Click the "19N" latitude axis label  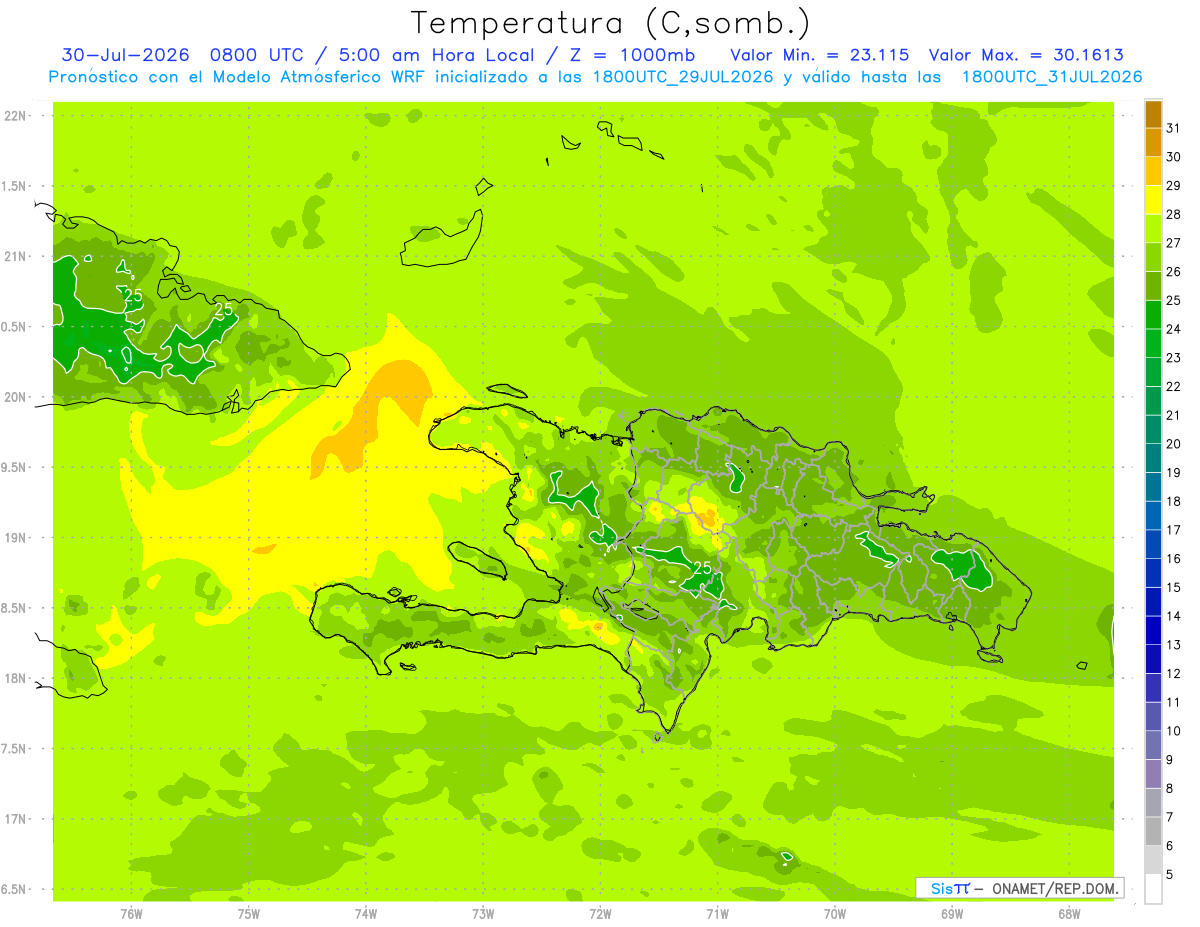pos(17,538)
